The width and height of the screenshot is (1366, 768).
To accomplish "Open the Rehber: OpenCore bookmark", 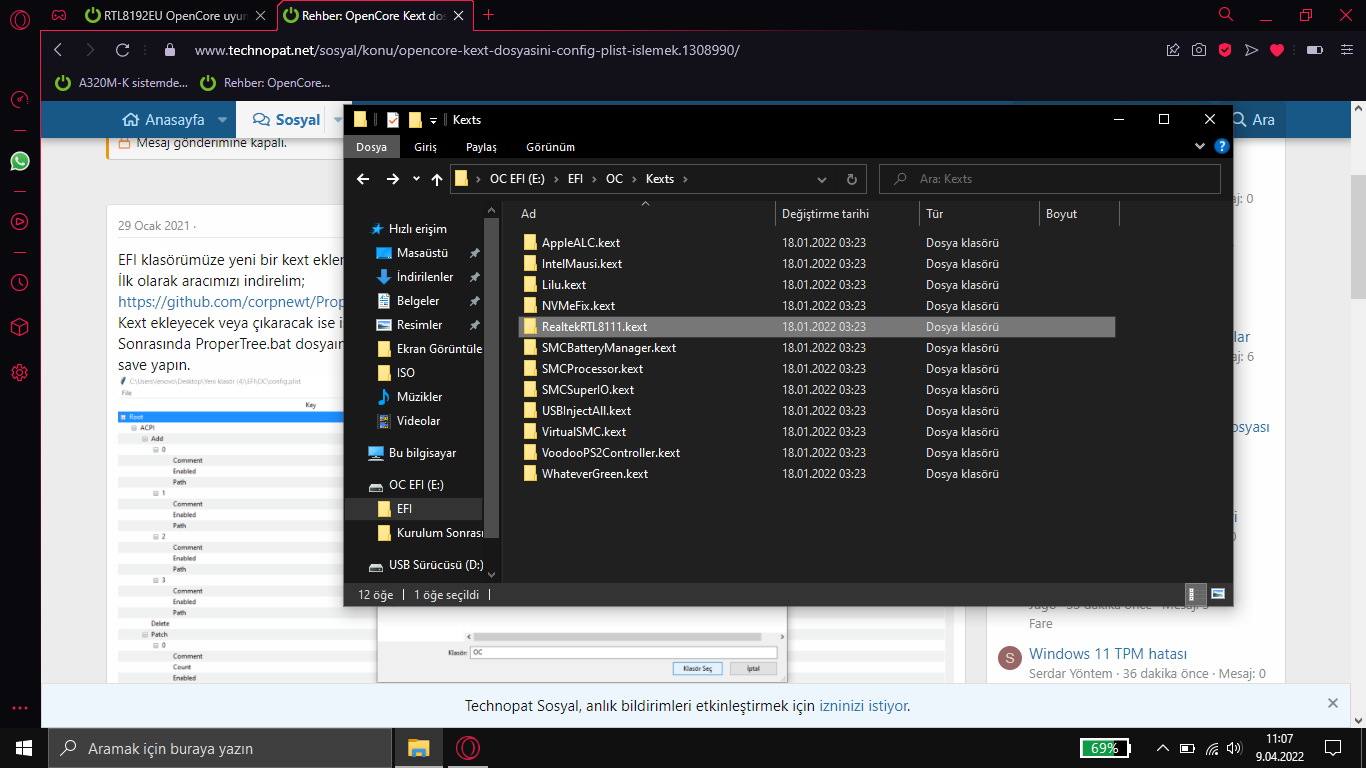I will click(x=265, y=83).
